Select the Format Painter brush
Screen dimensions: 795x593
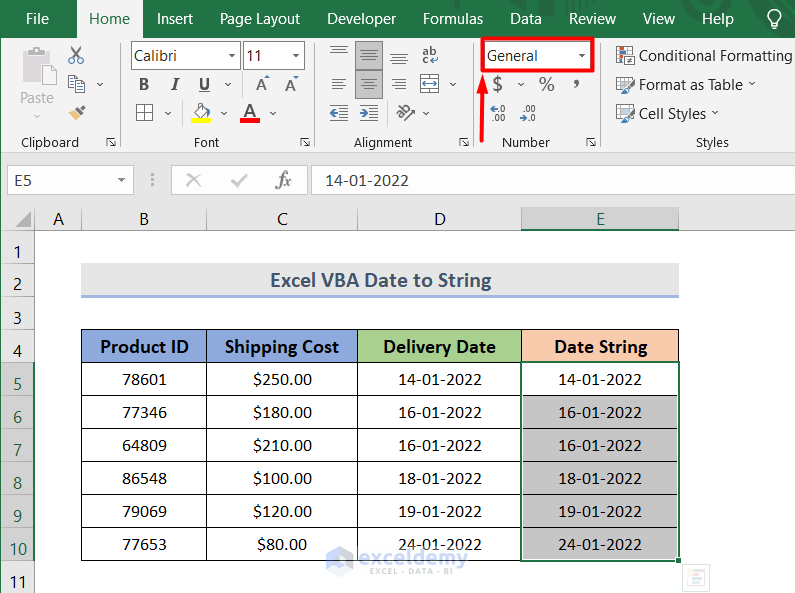tap(76, 113)
